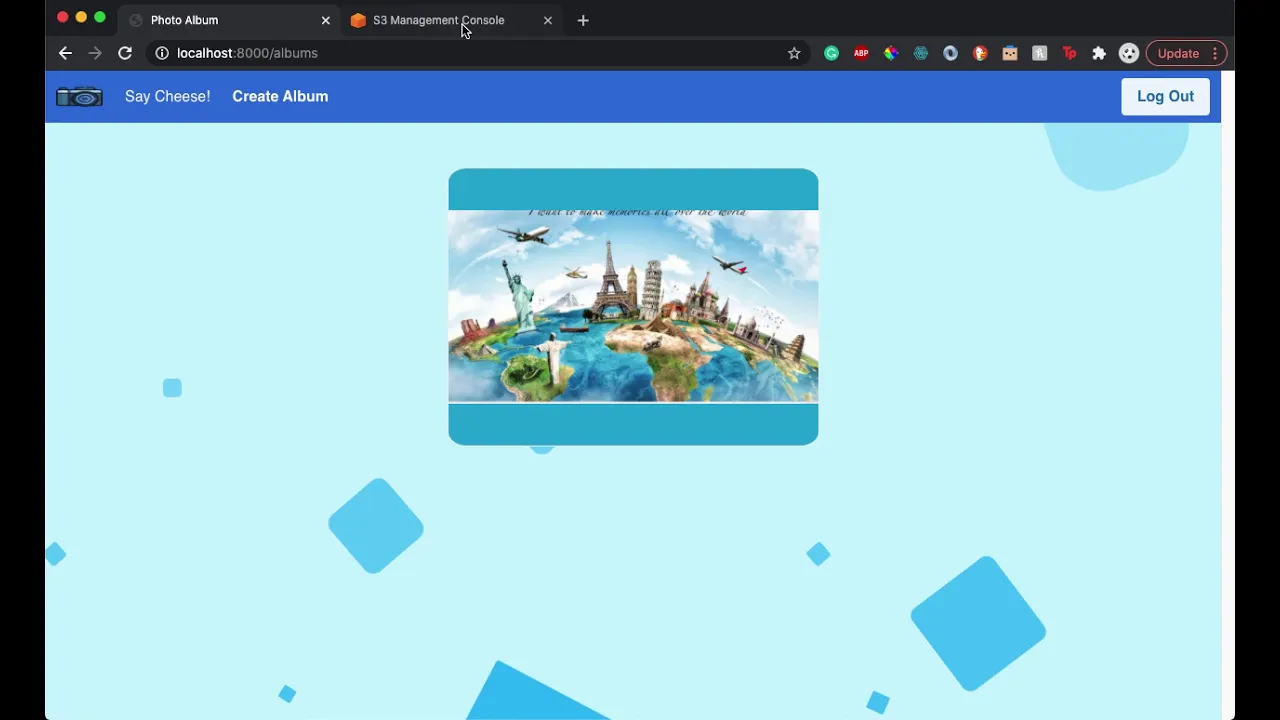Select the Photo Album browser tab
This screenshot has width=1280, height=720.
229,20
